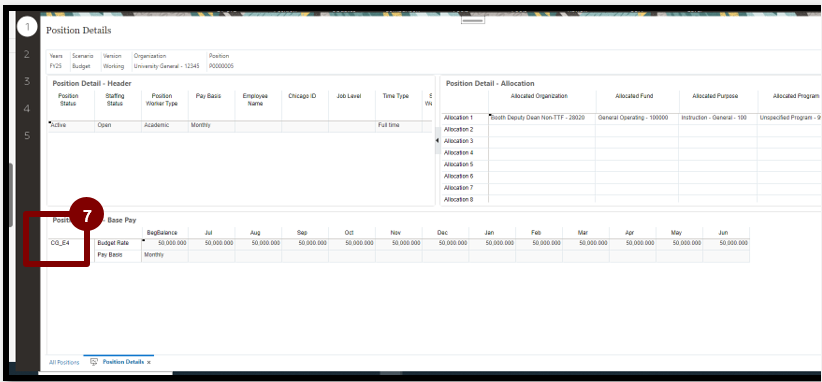This screenshot has width=822, height=382.
Task: Select 'Booth Deputy Dean Non-TTF - 28020' cell
Action: (542, 118)
